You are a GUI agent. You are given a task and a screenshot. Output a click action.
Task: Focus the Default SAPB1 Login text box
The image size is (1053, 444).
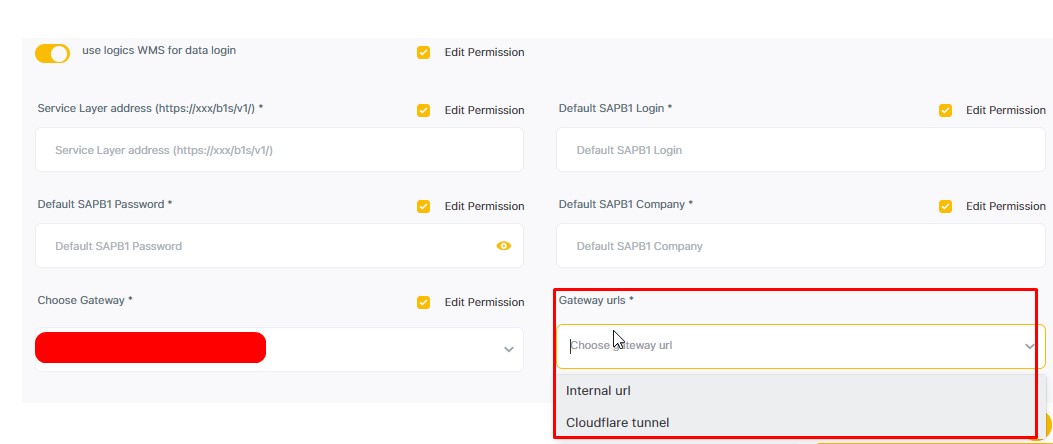pos(800,150)
